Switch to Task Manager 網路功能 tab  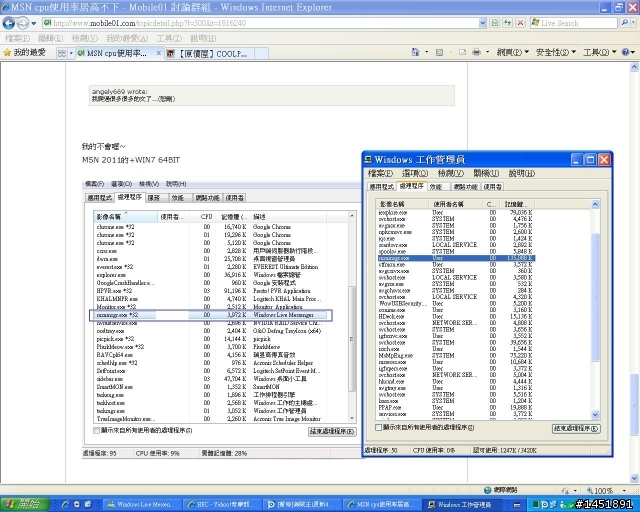click(465, 187)
